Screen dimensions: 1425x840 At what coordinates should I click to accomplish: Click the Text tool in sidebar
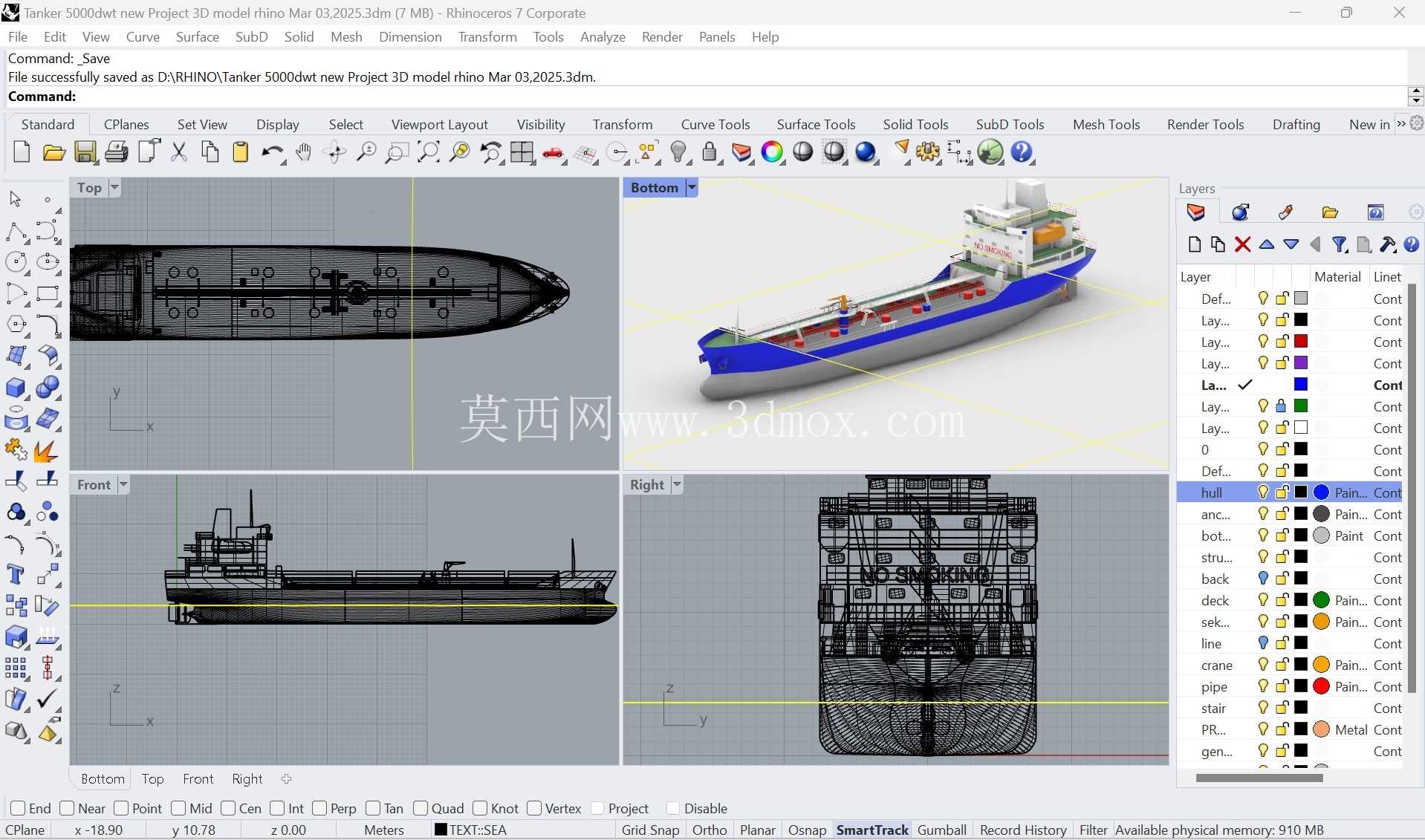pyautogui.click(x=15, y=575)
